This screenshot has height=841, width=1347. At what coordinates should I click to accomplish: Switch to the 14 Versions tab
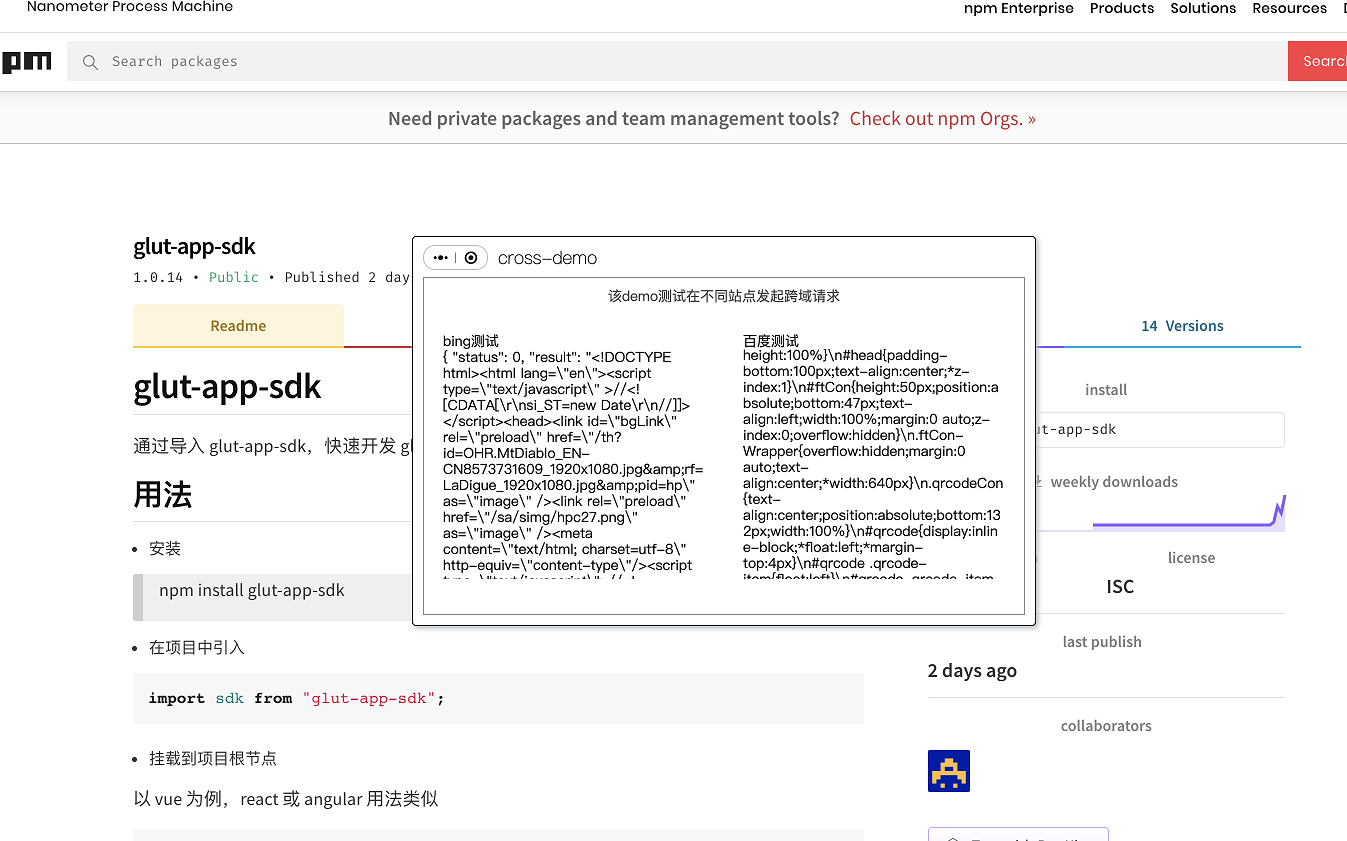(1182, 326)
